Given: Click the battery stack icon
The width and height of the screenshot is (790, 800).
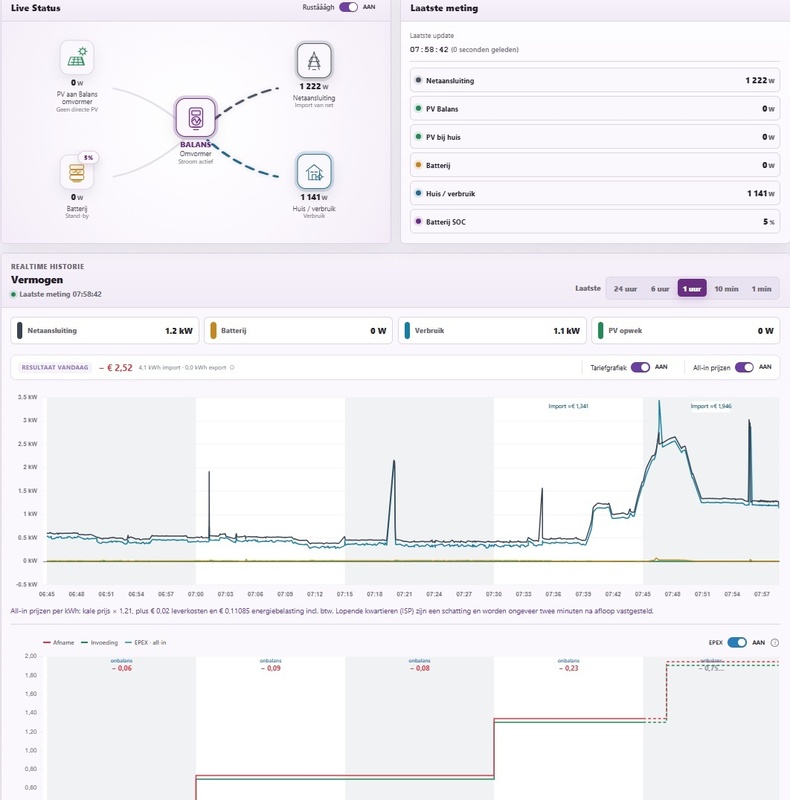Looking at the screenshot, I should pyautogui.click(x=77, y=172).
